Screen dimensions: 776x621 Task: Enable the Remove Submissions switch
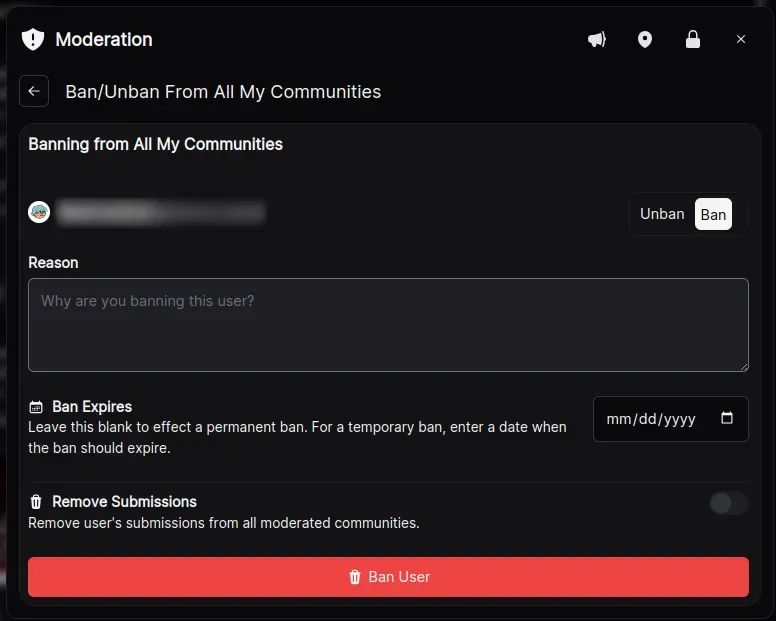click(x=728, y=503)
